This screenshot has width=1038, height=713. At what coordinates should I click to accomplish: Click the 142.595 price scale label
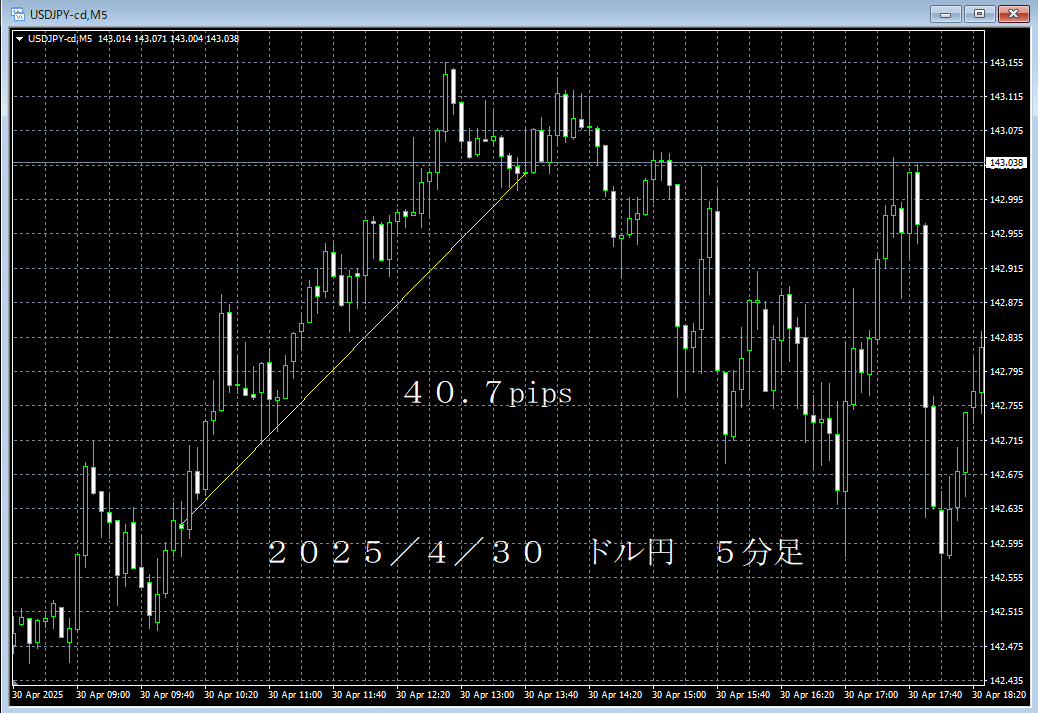pos(1006,544)
